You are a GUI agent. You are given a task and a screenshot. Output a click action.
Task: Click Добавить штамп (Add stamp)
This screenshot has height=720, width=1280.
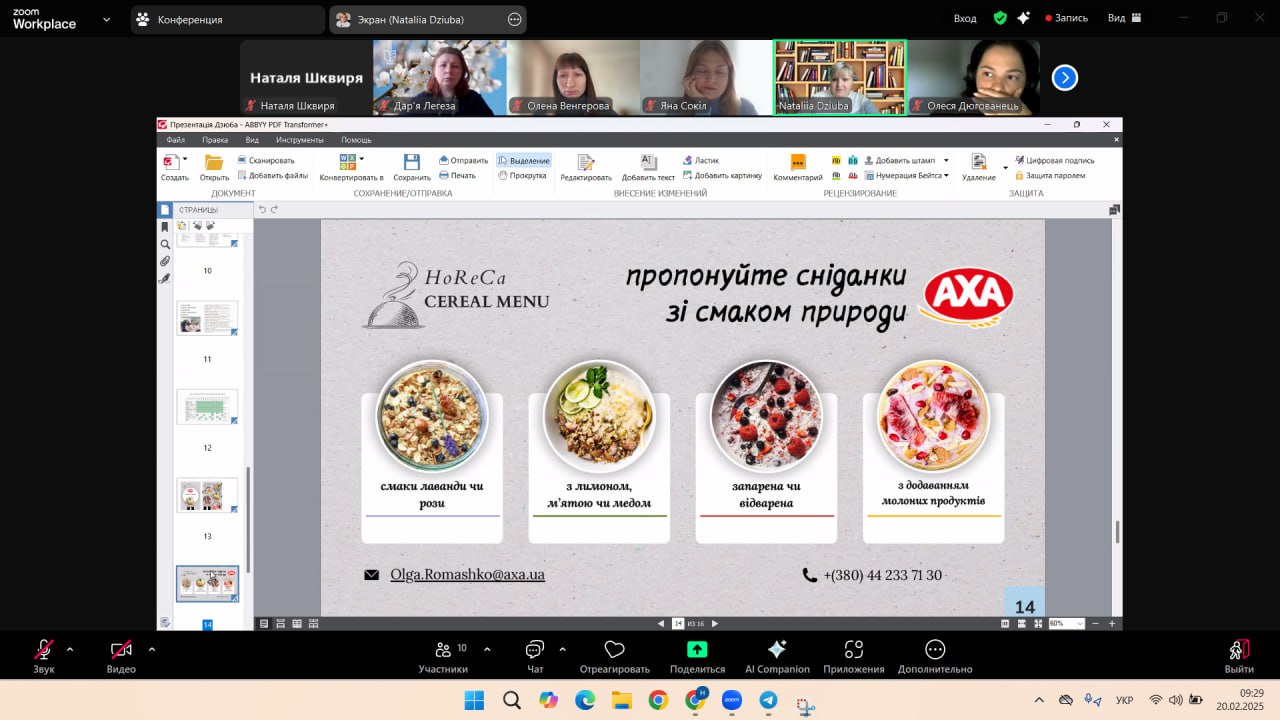coord(899,160)
